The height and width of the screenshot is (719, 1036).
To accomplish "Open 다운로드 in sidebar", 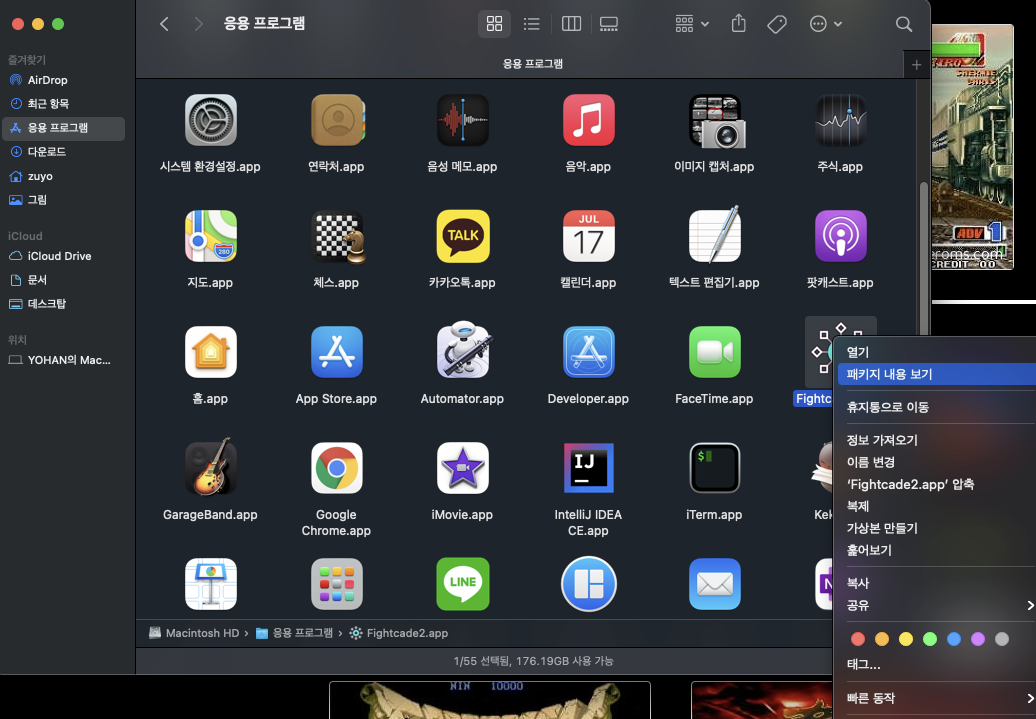I will 63,152.
